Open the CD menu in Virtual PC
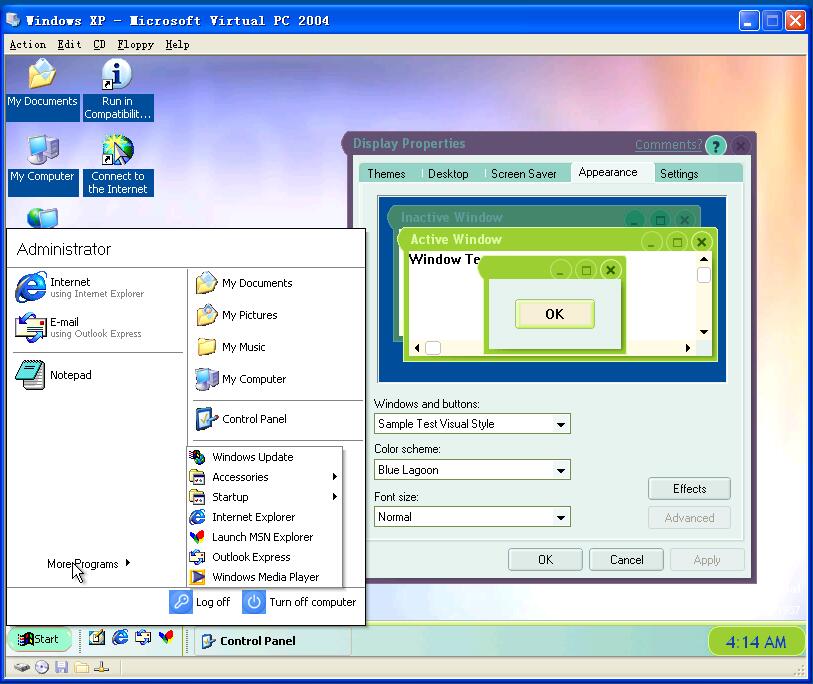 pos(99,45)
